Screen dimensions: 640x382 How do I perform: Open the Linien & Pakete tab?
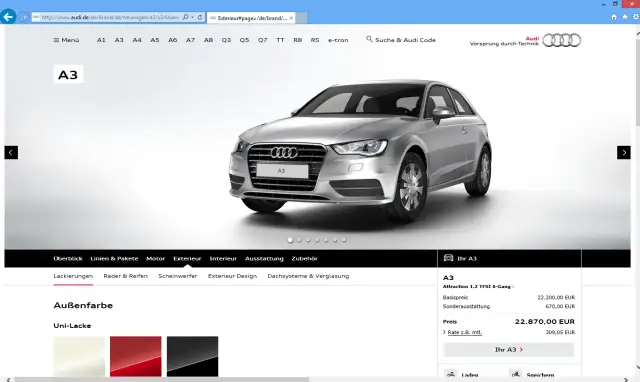click(114, 258)
